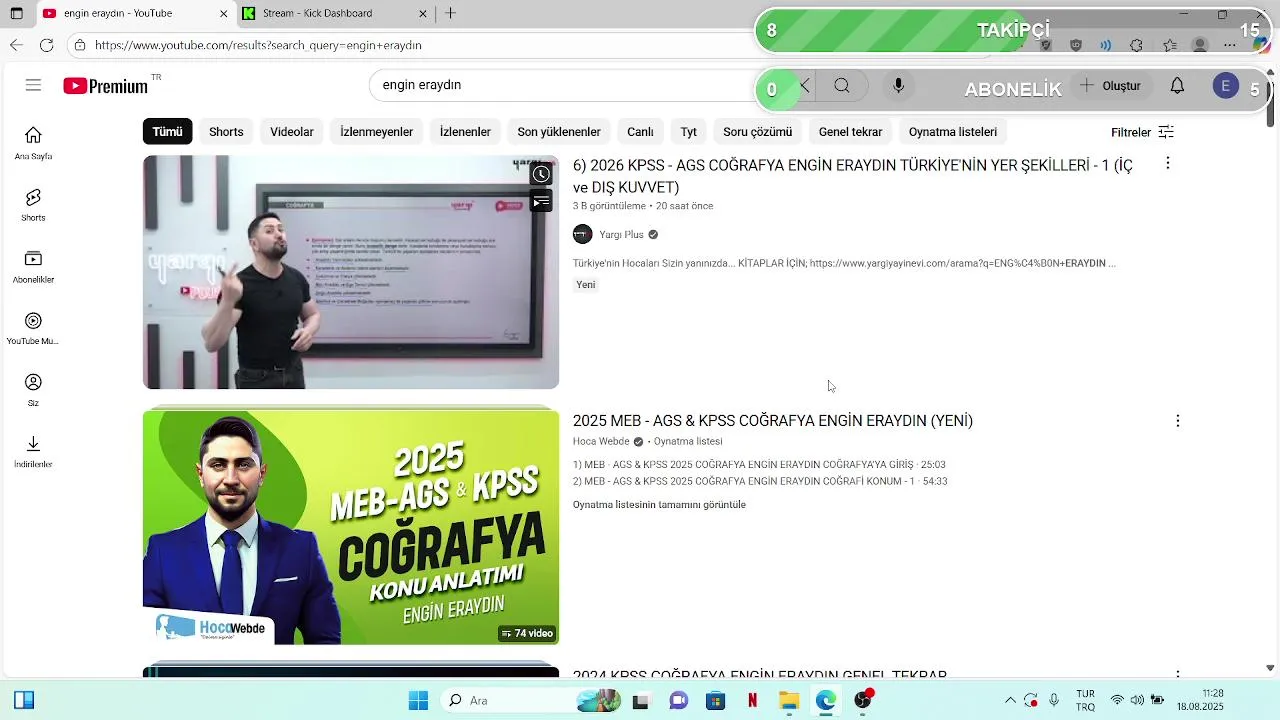
Task: Open 2025 MEB - AGS & KPSS playlist title
Action: tap(773, 421)
